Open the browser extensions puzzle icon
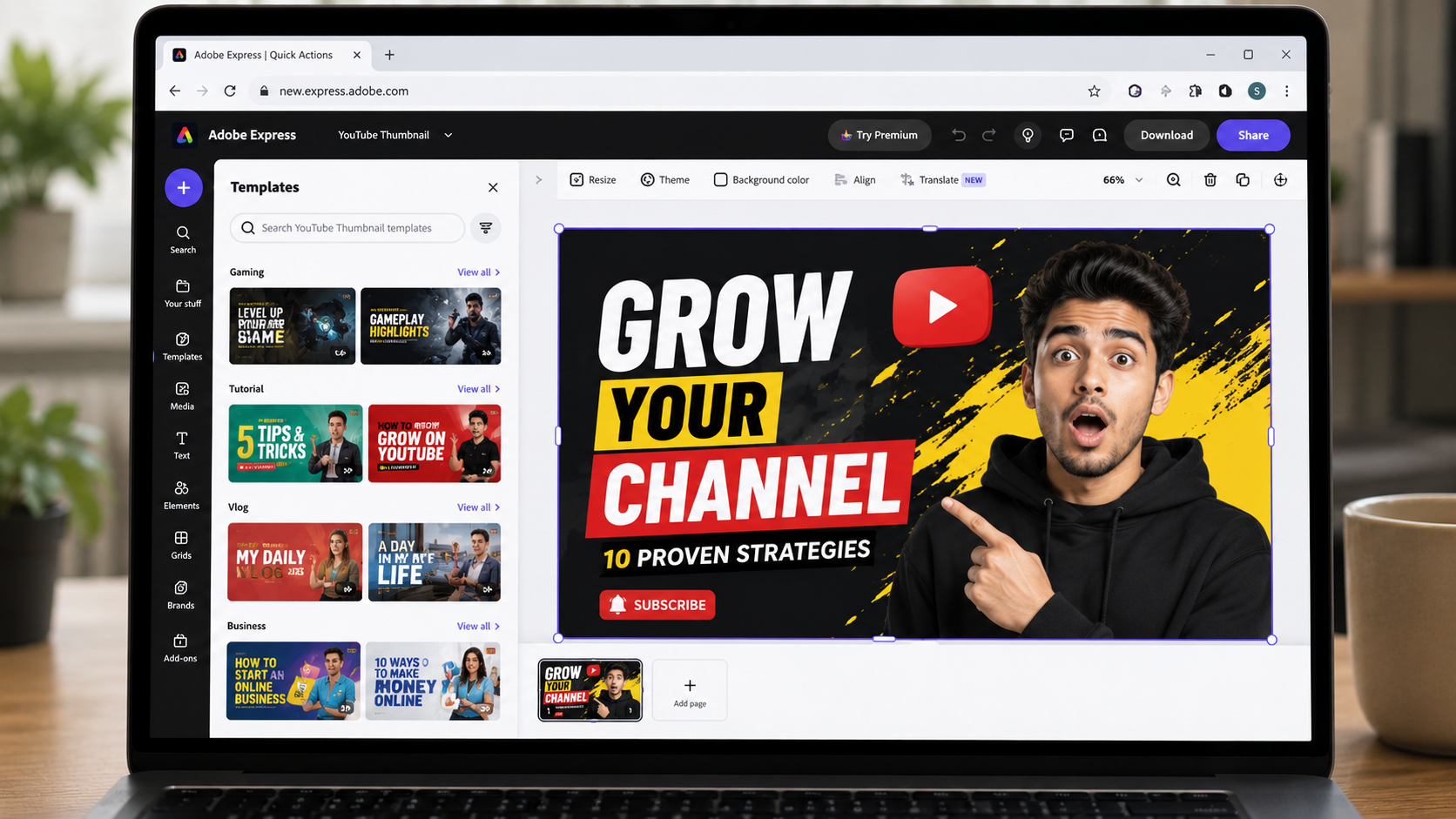This screenshot has width=1456, height=819. click(1195, 91)
